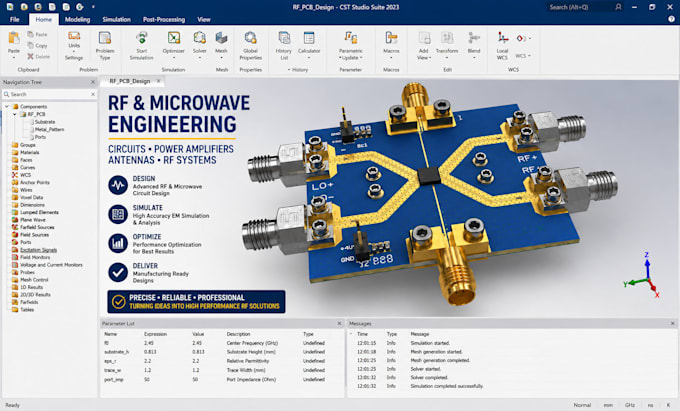
Task: Close the Messages panel
Action: [x=672, y=323]
